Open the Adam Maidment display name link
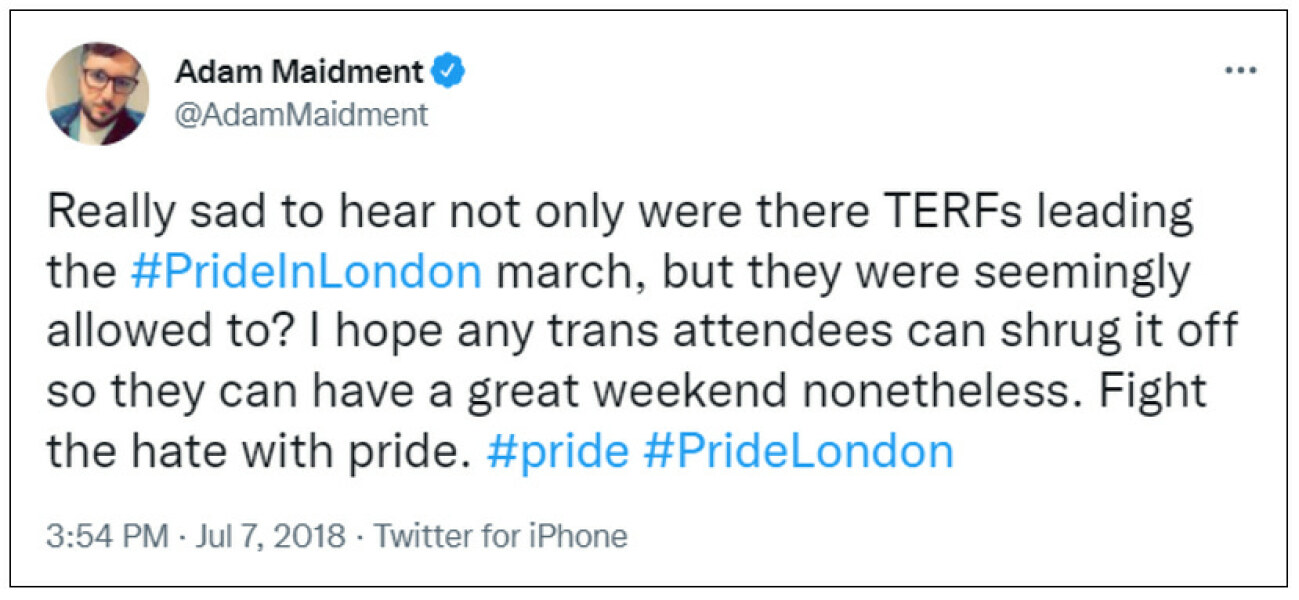1299x600 pixels. point(299,72)
